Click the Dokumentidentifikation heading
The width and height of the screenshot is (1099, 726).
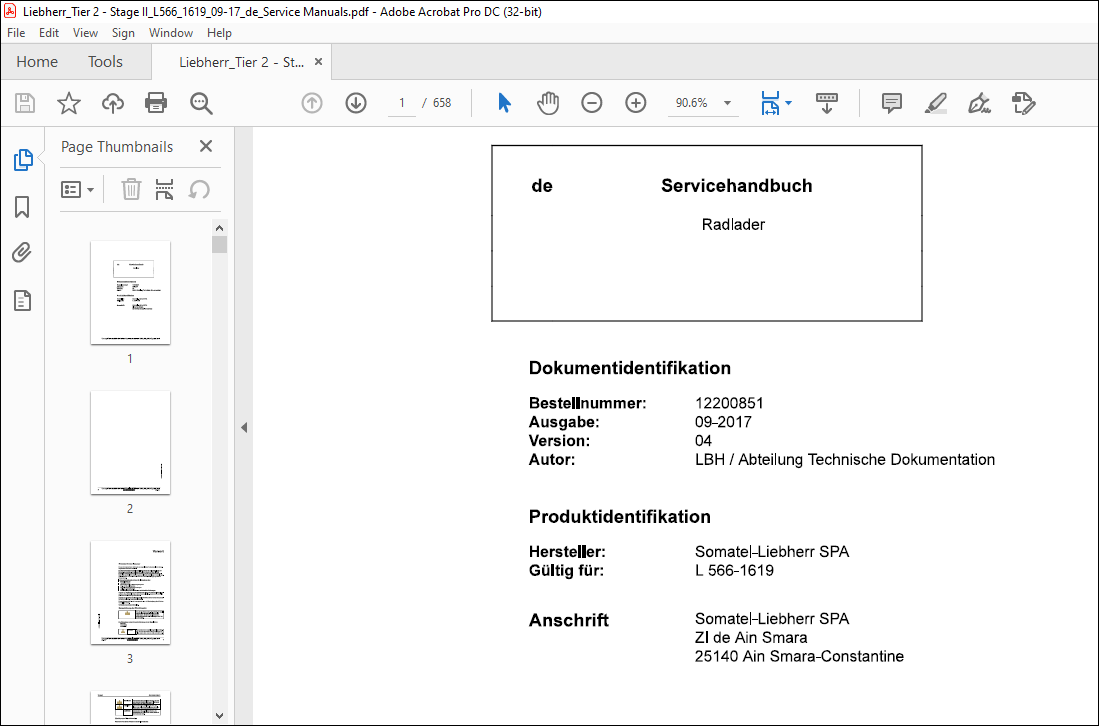pos(629,368)
